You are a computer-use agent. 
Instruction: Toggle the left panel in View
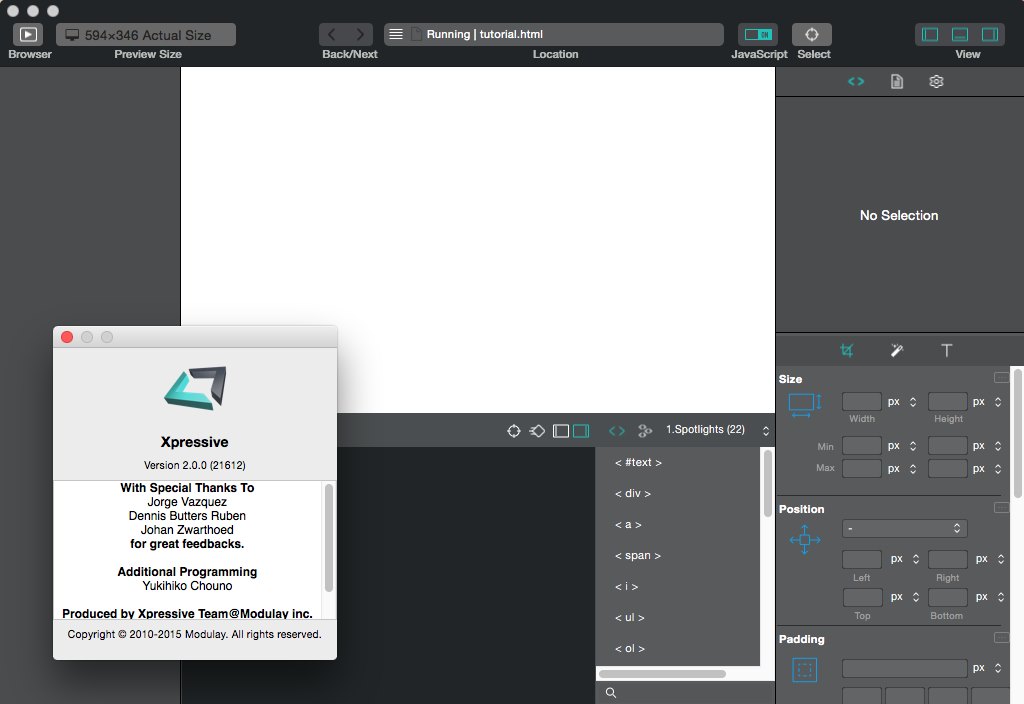tap(929, 35)
